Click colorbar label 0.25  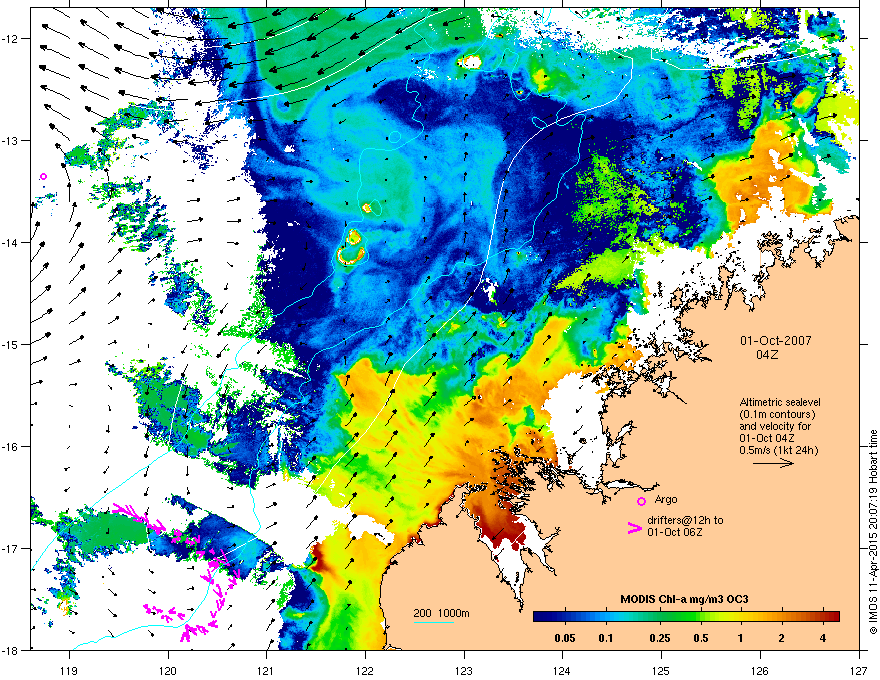click(x=660, y=638)
